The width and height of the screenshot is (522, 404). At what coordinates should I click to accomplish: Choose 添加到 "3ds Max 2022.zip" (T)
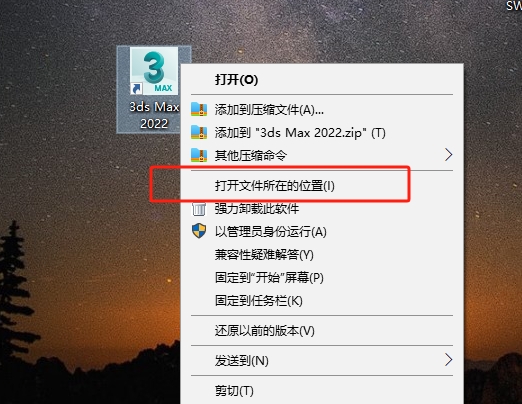300,133
